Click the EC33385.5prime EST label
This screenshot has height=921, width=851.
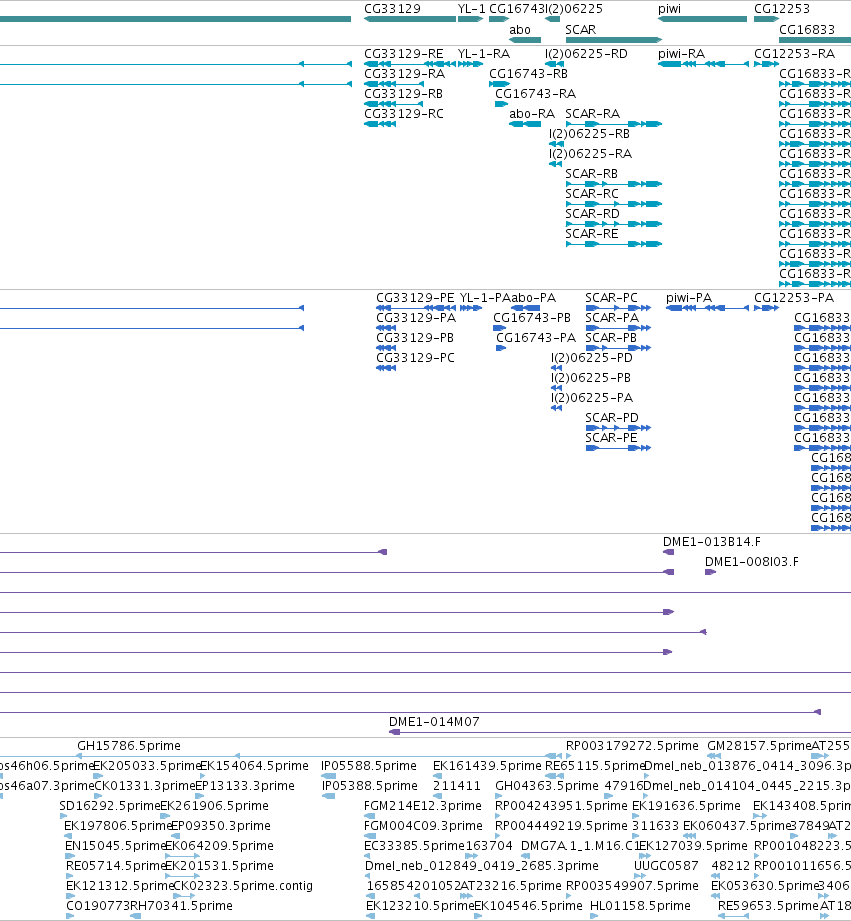point(414,845)
